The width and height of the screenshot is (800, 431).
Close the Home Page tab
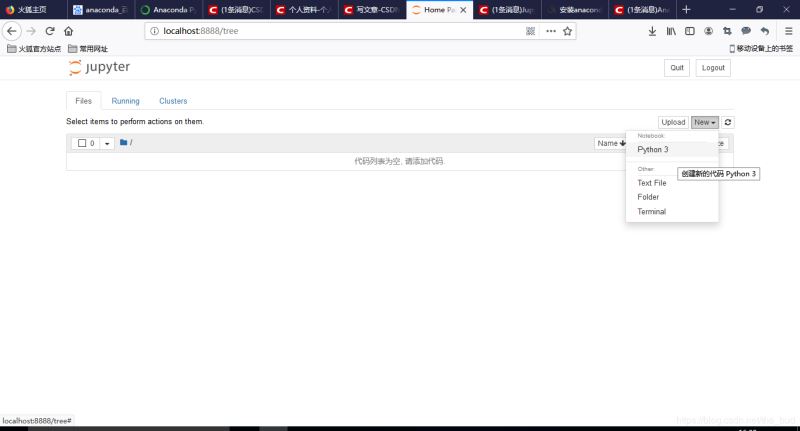coord(463,10)
